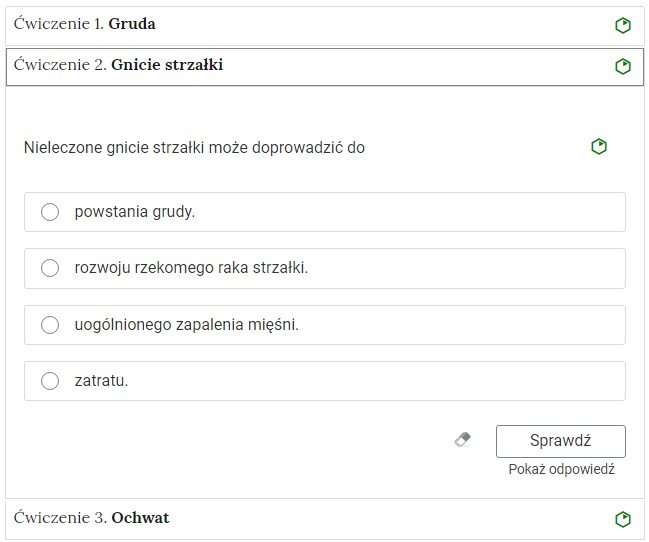
Task: Collapse the Ćwiczenie 2. Gnicie strzałki section
Action: click(324, 67)
